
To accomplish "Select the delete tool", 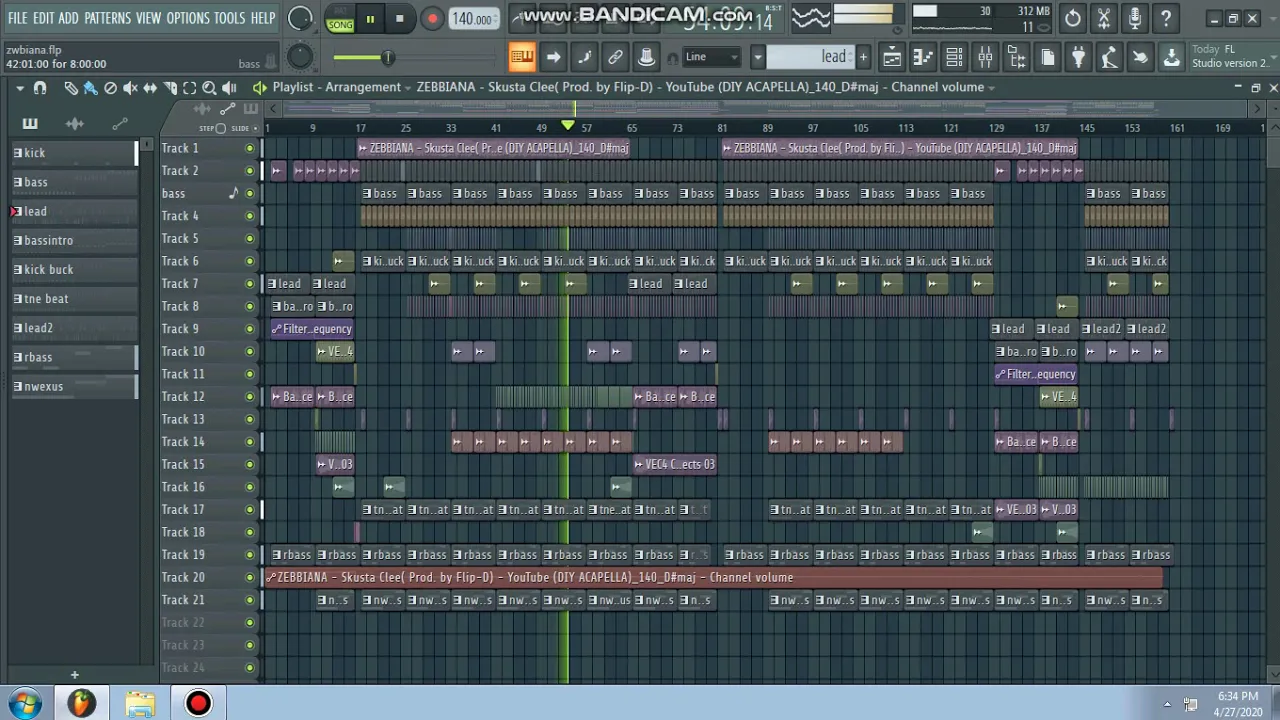I will click(110, 88).
